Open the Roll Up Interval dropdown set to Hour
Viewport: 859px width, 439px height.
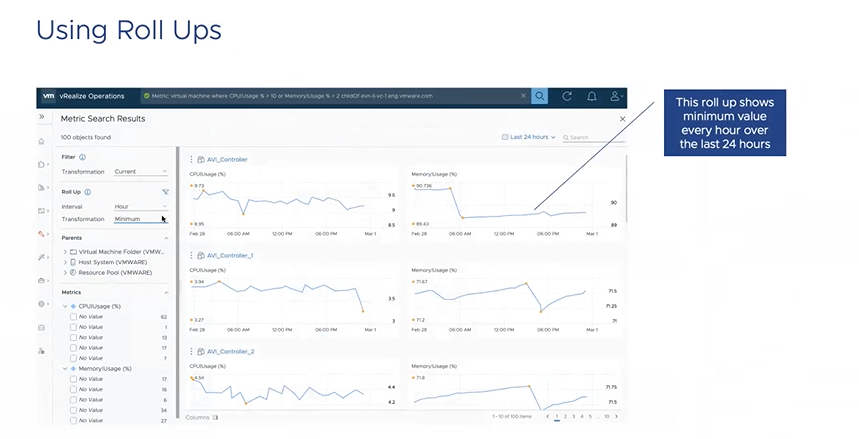click(140, 206)
